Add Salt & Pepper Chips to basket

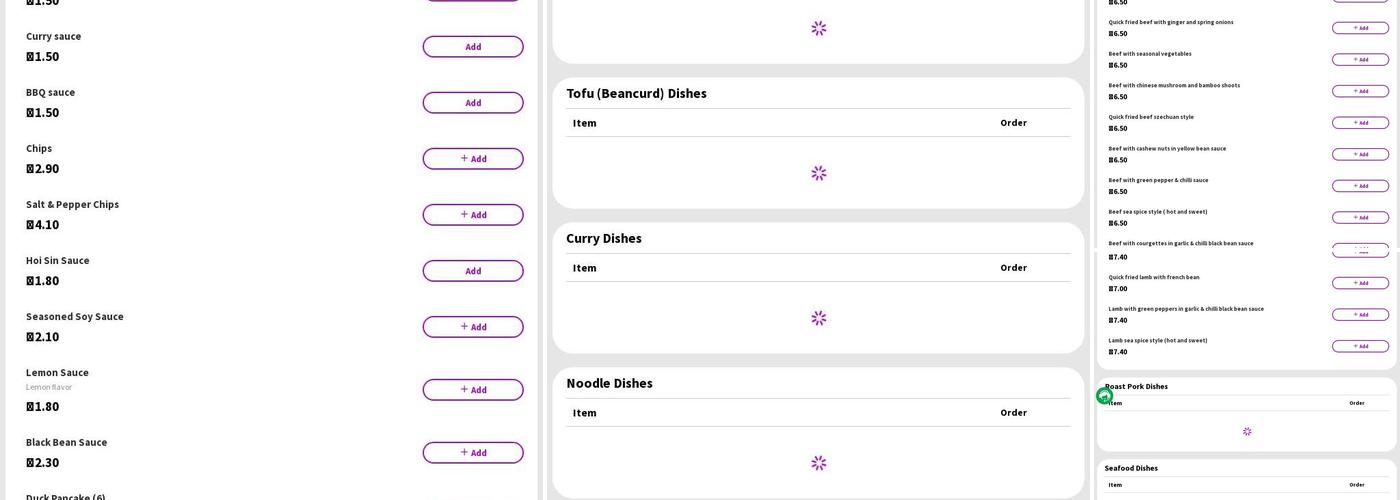point(472,215)
